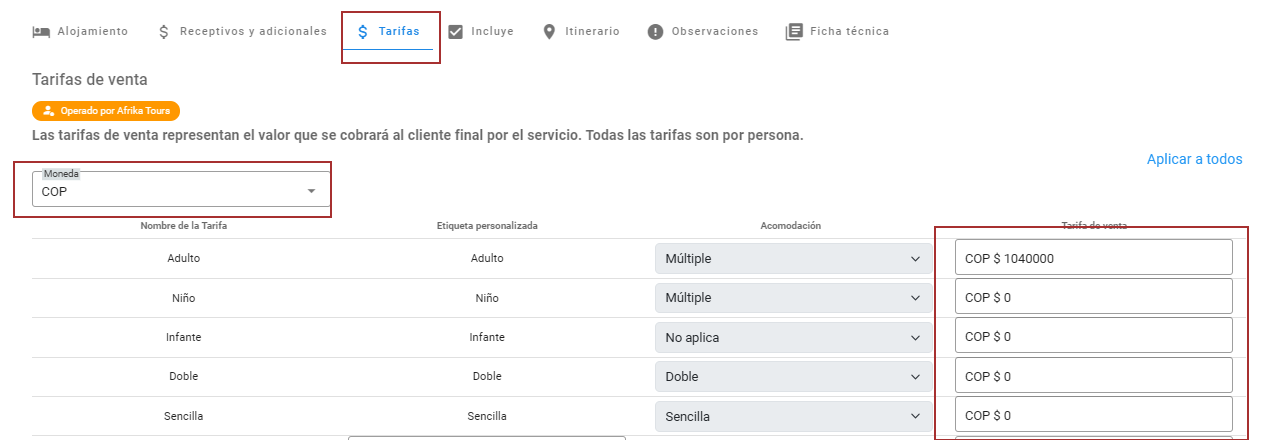Click the bed icon beside Alojamiento
This screenshot has height=440, width=1276.
[41, 32]
